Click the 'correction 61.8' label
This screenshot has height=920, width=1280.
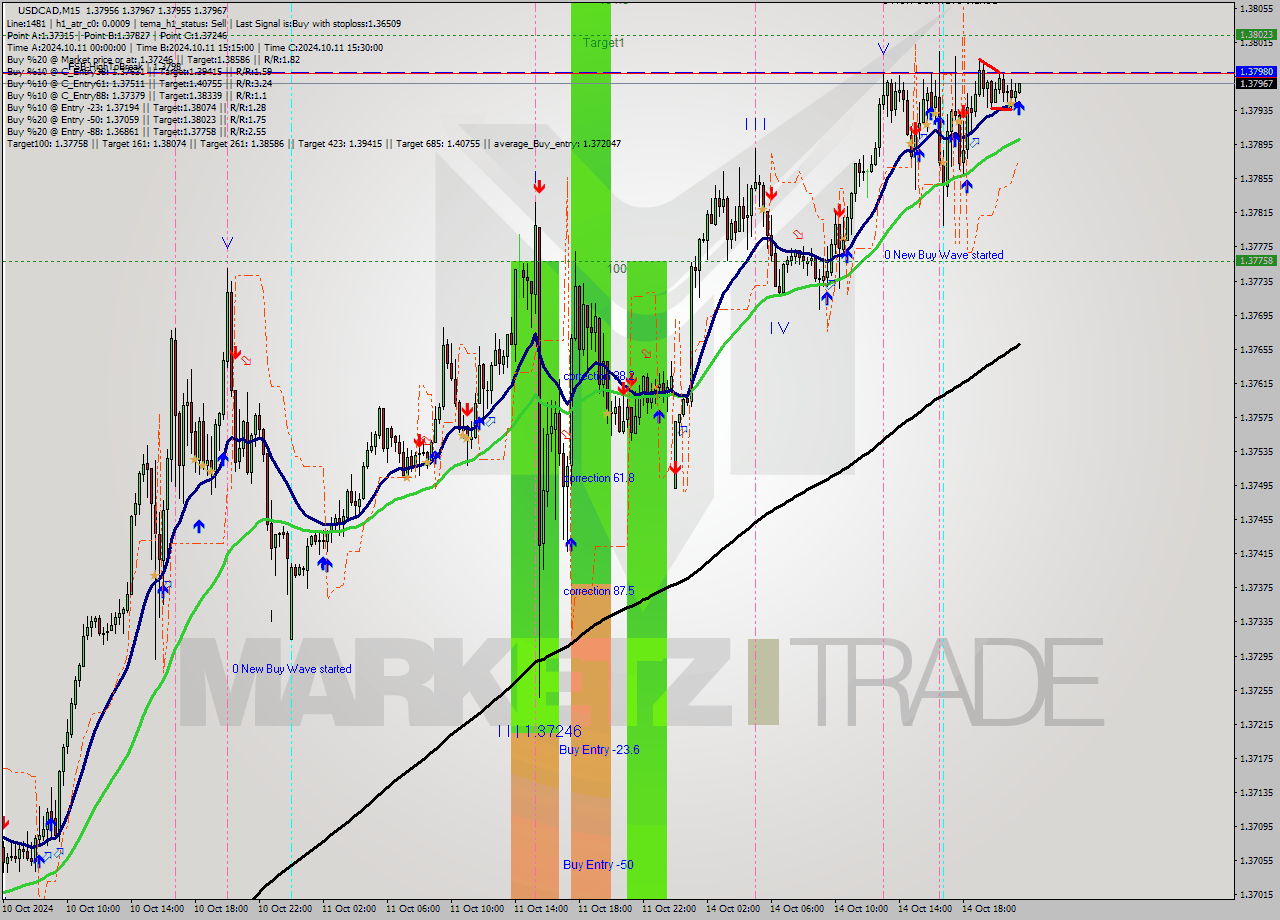[599, 478]
